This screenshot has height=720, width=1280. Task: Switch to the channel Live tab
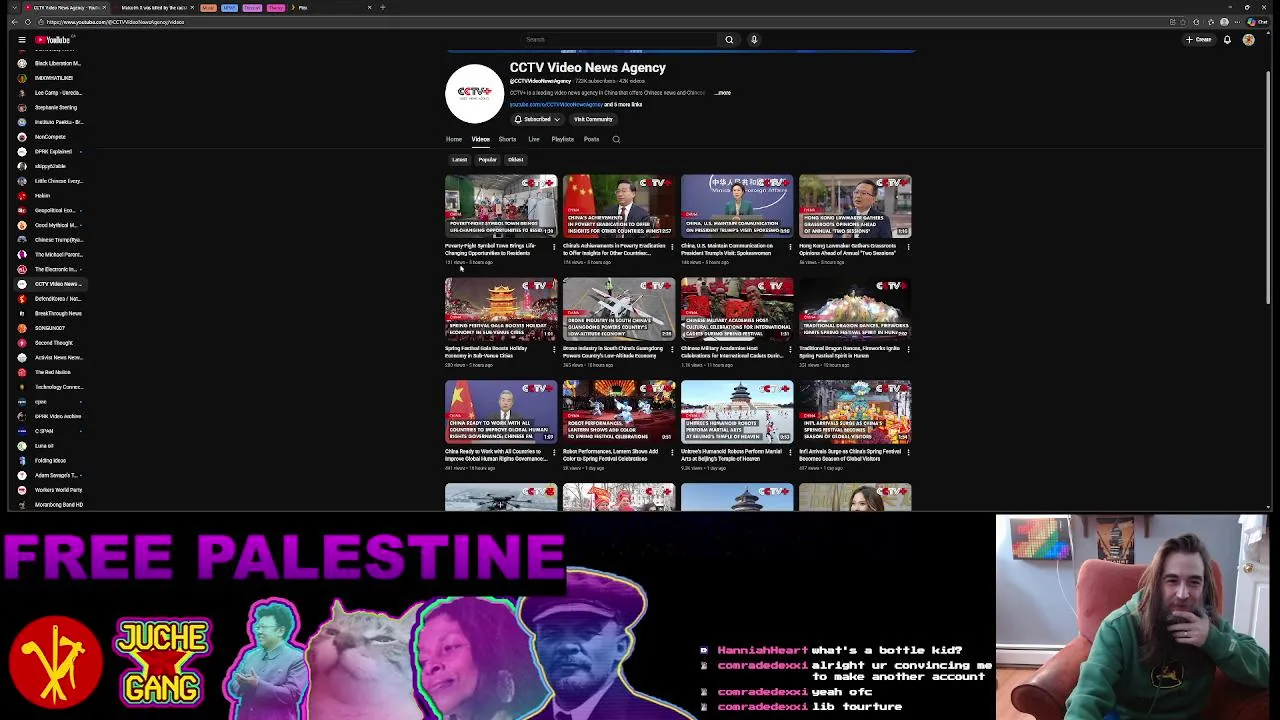534,139
